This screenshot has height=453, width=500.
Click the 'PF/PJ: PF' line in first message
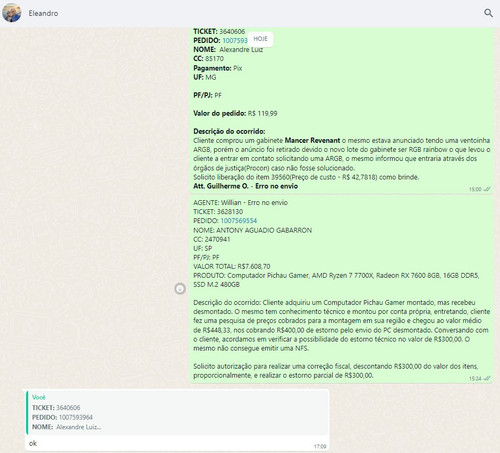coord(207,95)
